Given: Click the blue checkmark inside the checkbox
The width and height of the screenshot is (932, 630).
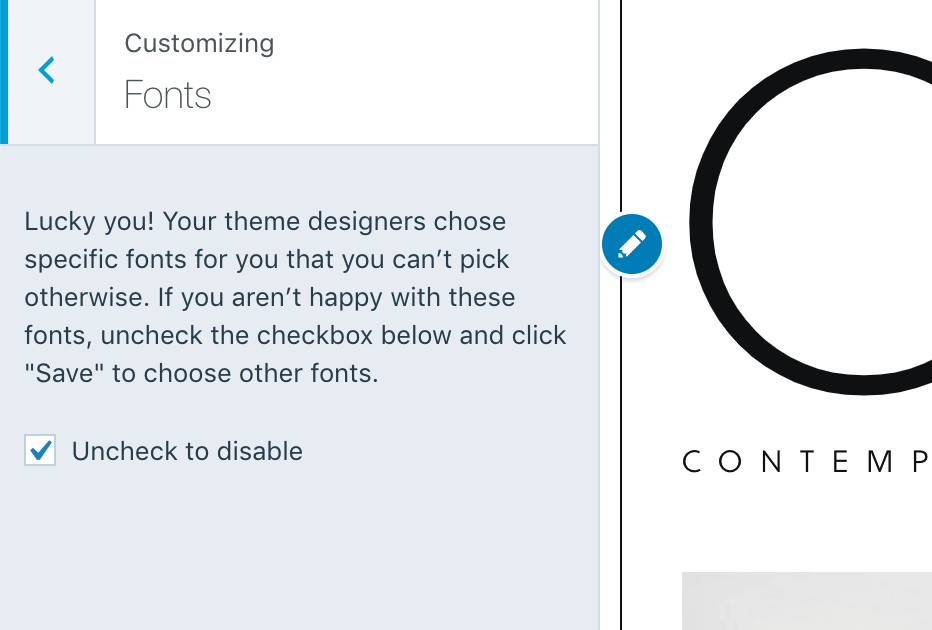Looking at the screenshot, I should (x=40, y=450).
